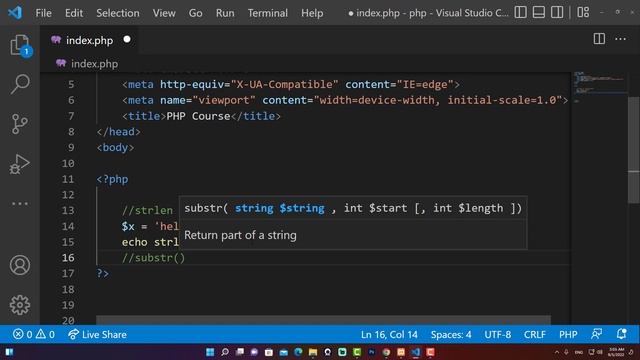Click the code minimap preview
This screenshot has width=640, height=360.
tap(599, 86)
